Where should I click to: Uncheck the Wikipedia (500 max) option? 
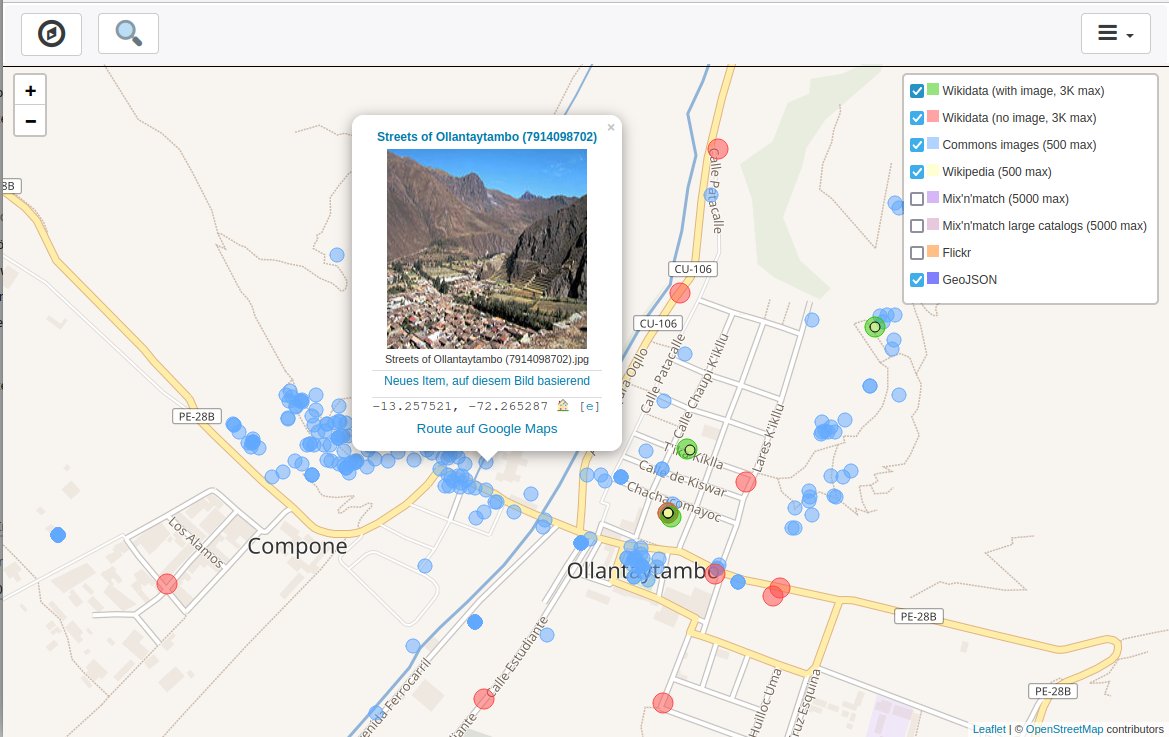click(917, 172)
